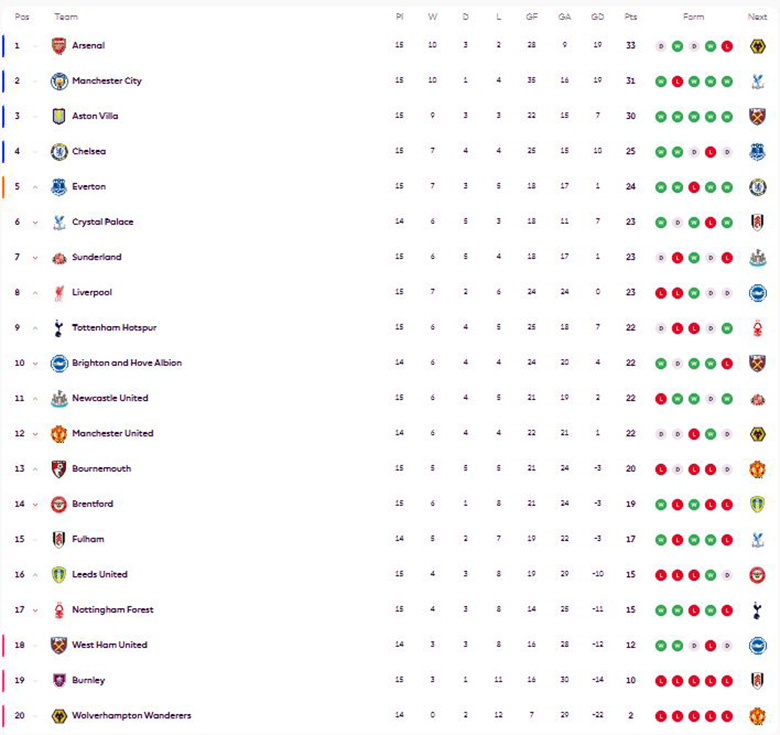
Task: Click the Newcastle crest in Sunderland's Next column
Action: [x=758, y=257]
